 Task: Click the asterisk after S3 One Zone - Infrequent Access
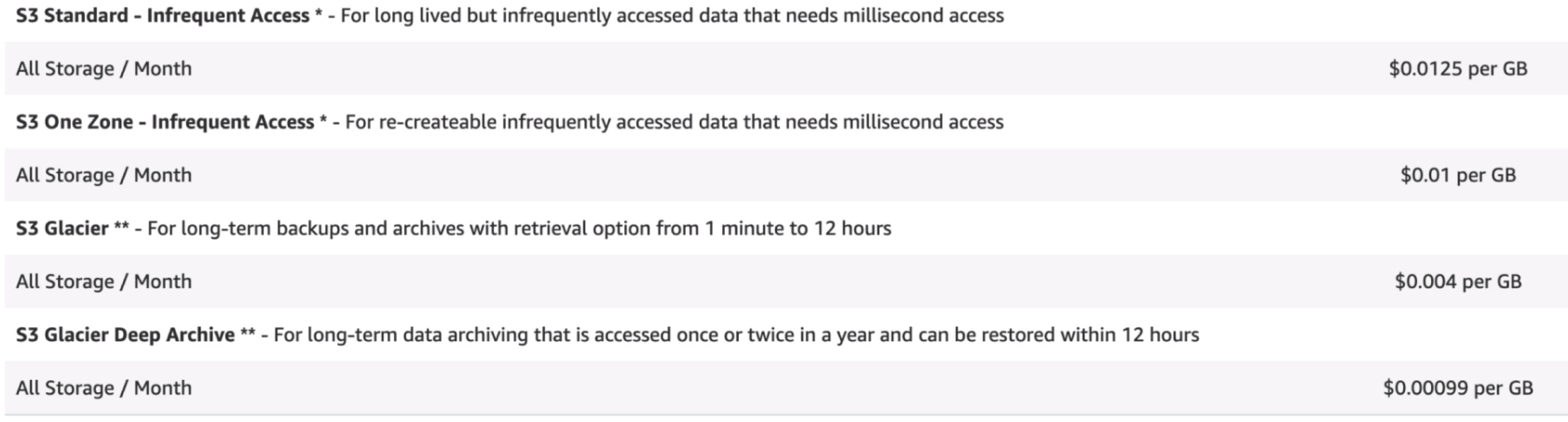pos(323,122)
